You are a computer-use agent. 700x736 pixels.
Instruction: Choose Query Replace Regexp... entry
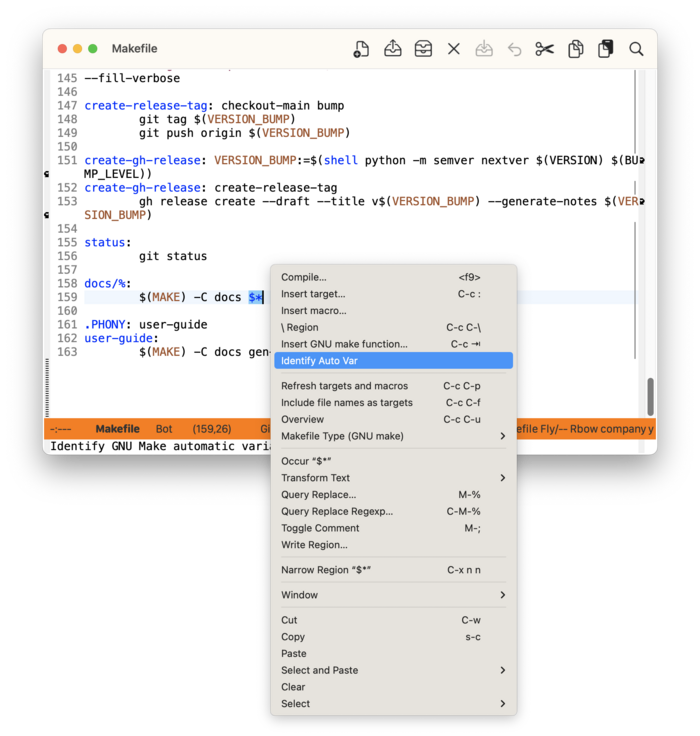click(x=393, y=511)
